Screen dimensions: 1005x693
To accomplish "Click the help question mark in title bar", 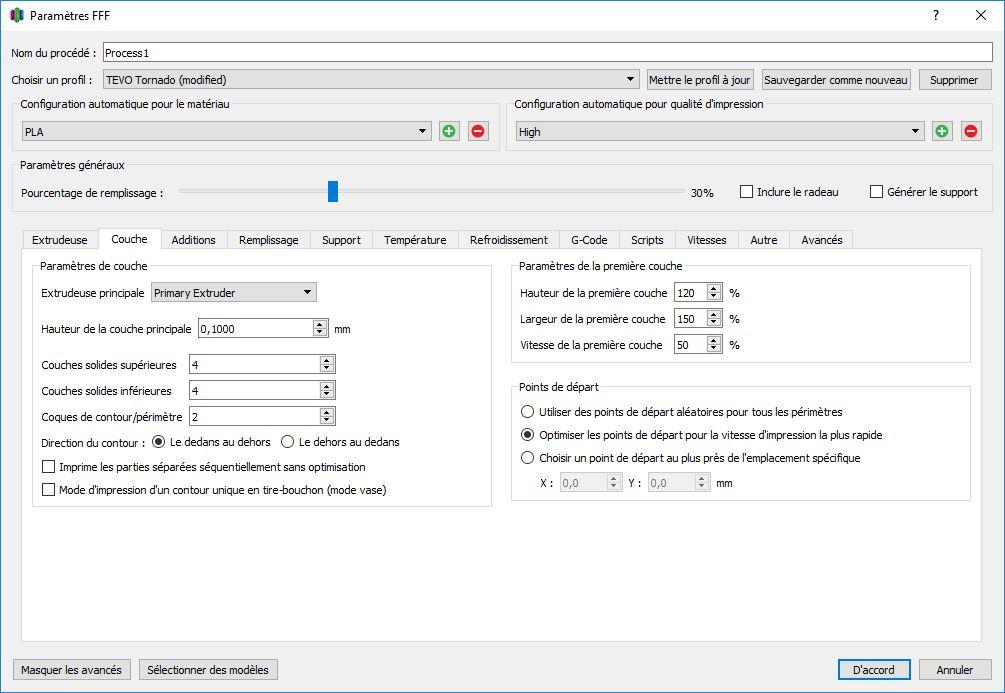I will click(936, 15).
